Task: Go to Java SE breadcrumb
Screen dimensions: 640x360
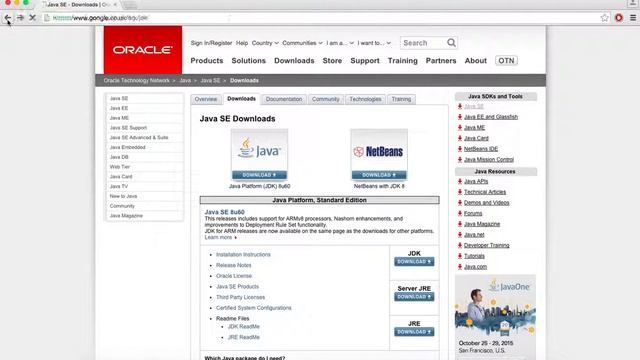Action: tap(210, 80)
